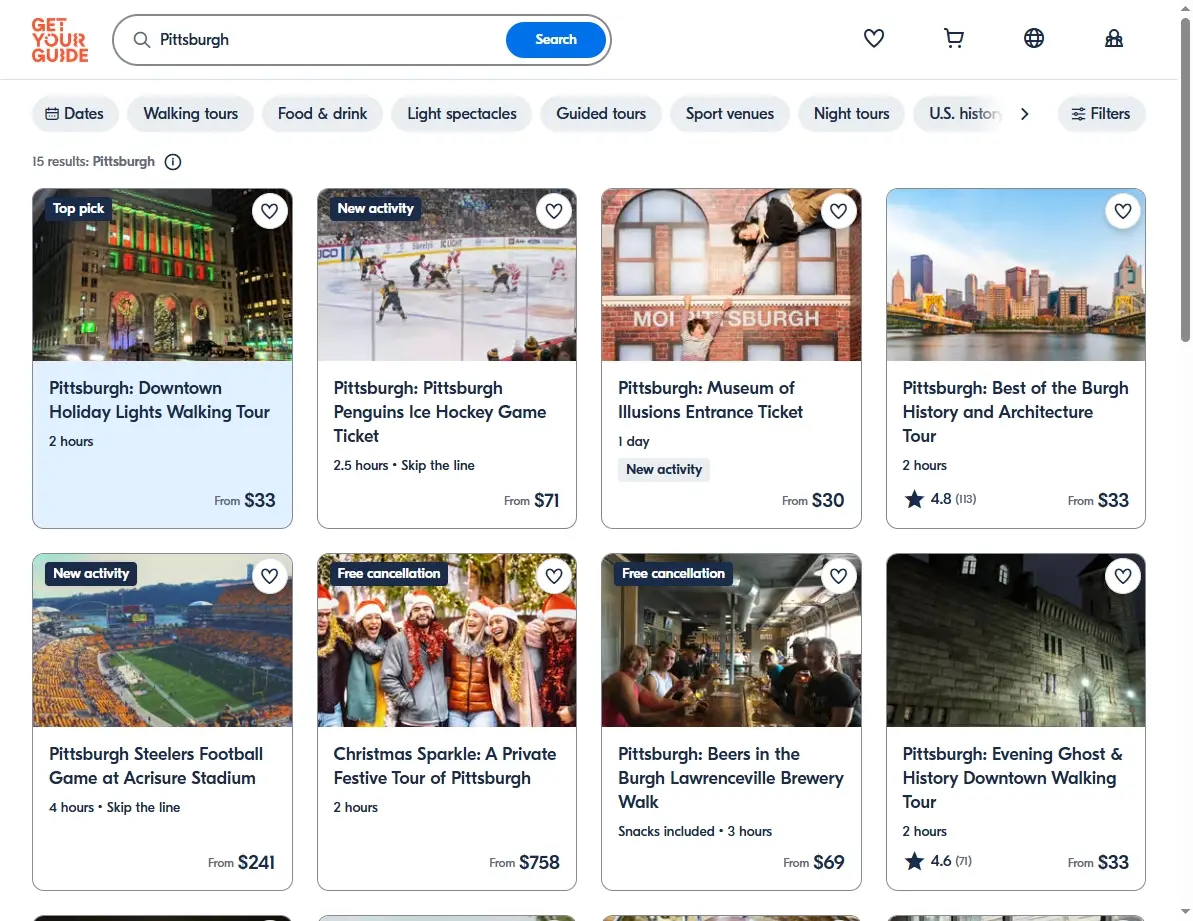Click New activity badge on Steelers card
Image resolution: width=1193 pixels, height=921 pixels.
coord(91,573)
